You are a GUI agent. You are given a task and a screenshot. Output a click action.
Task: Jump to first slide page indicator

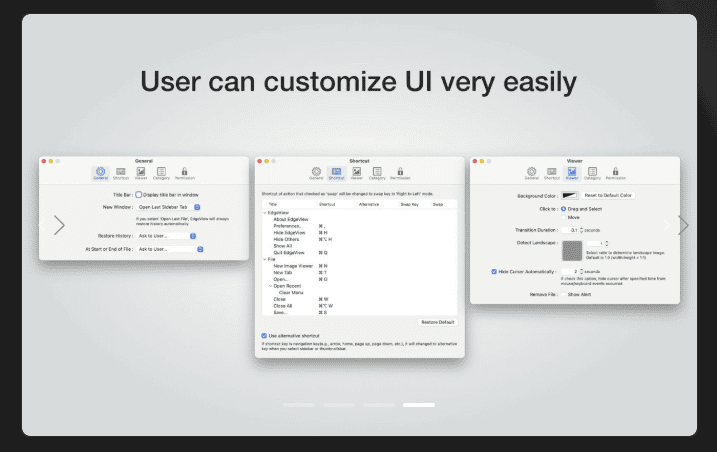tap(299, 405)
